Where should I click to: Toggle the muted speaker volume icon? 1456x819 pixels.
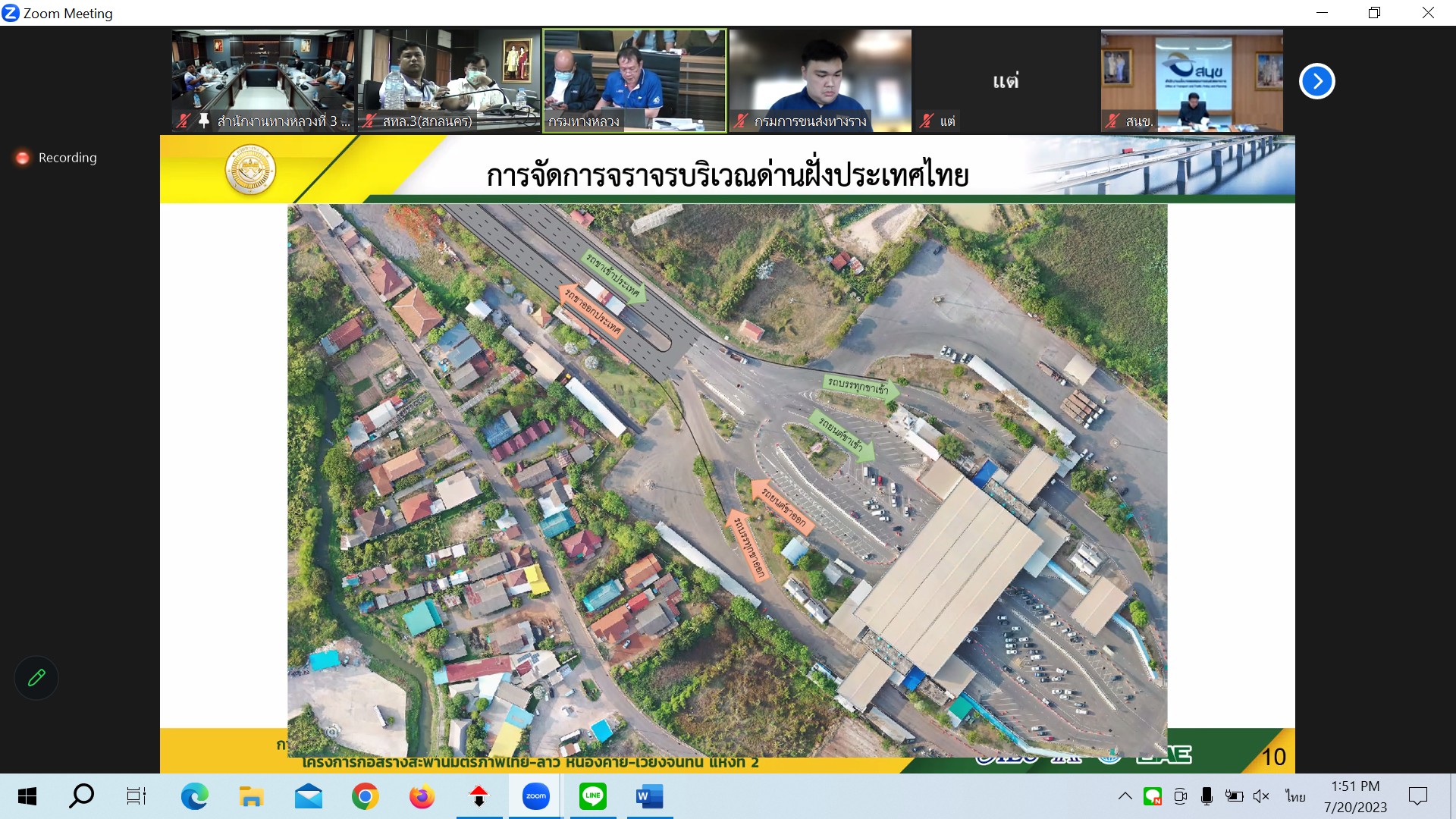1261,796
